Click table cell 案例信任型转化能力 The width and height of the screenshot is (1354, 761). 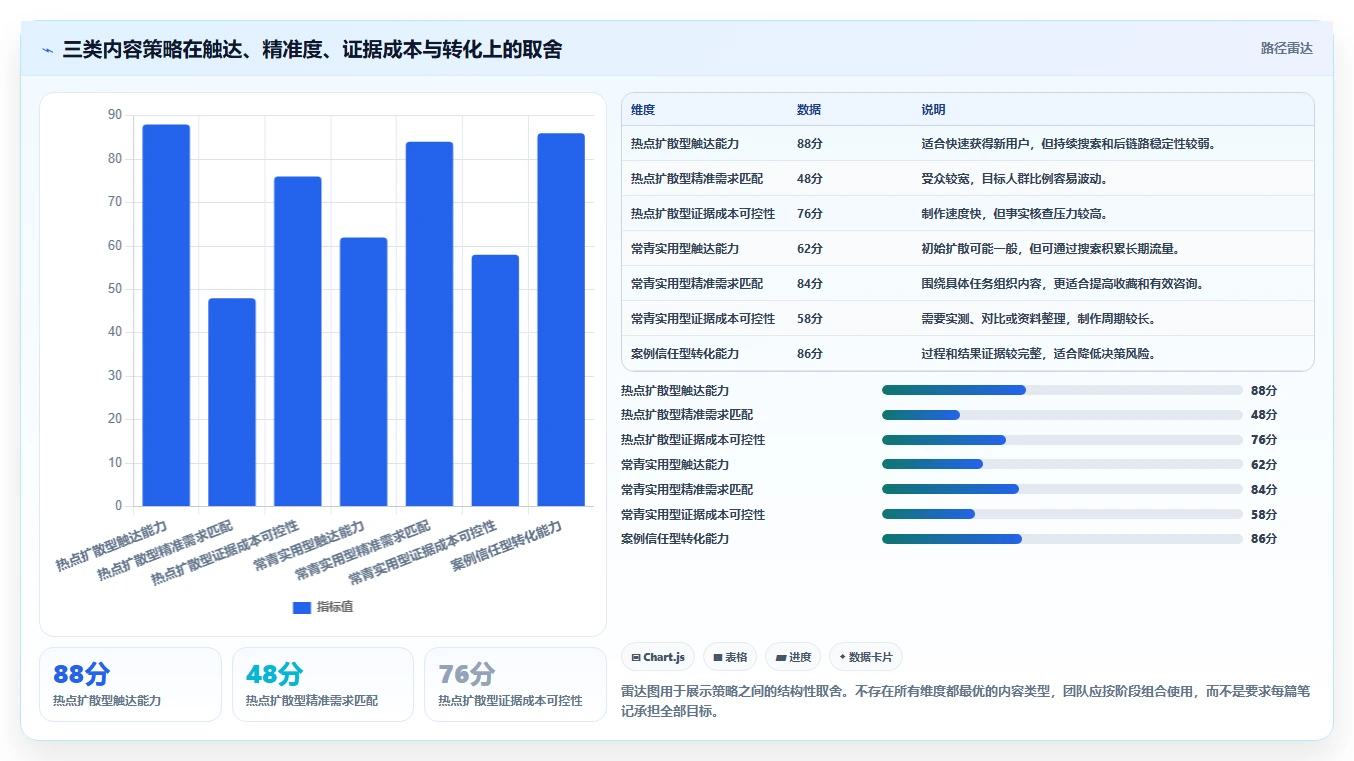click(x=685, y=354)
